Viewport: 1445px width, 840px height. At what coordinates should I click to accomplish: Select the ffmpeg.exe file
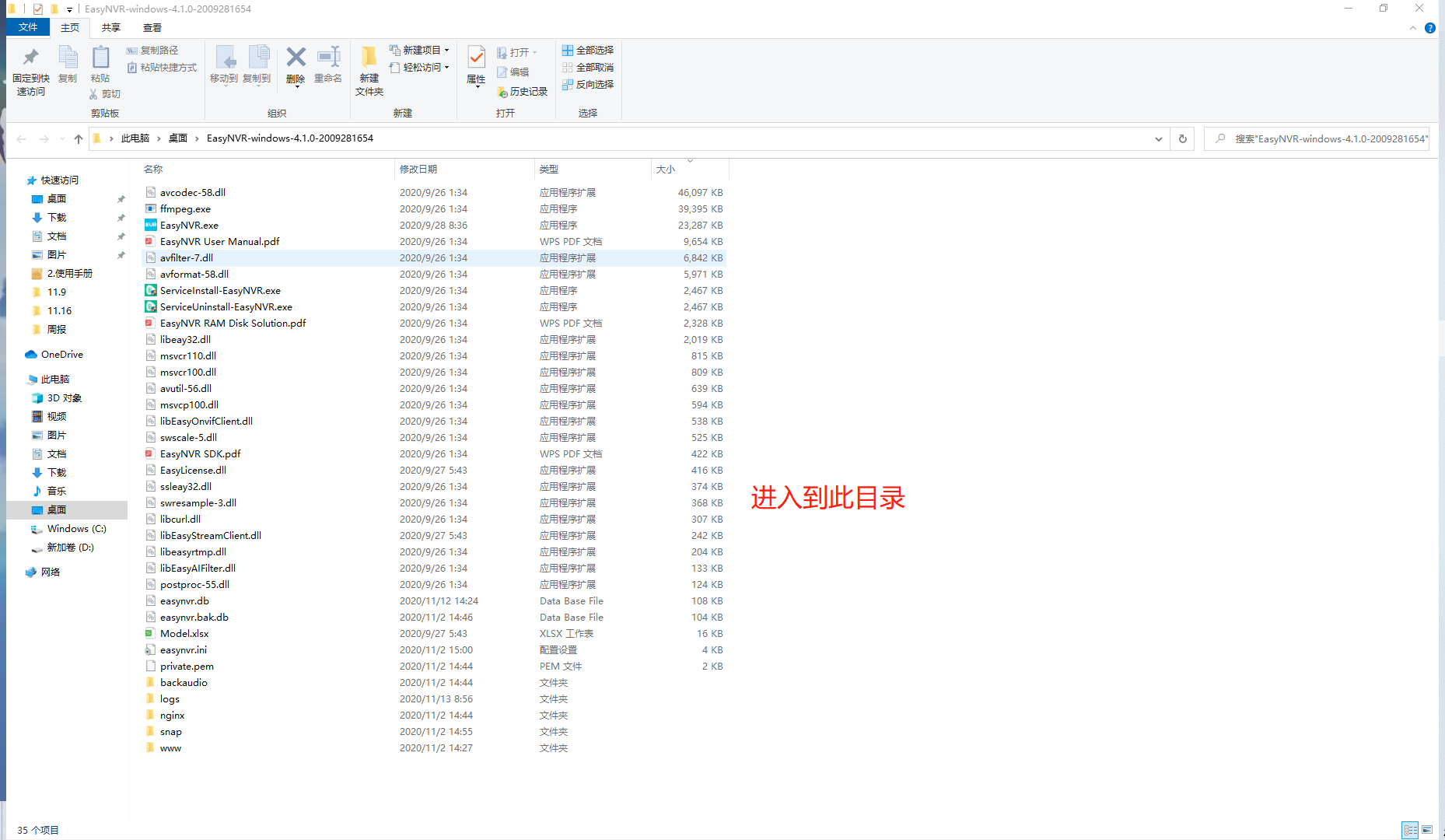click(185, 209)
